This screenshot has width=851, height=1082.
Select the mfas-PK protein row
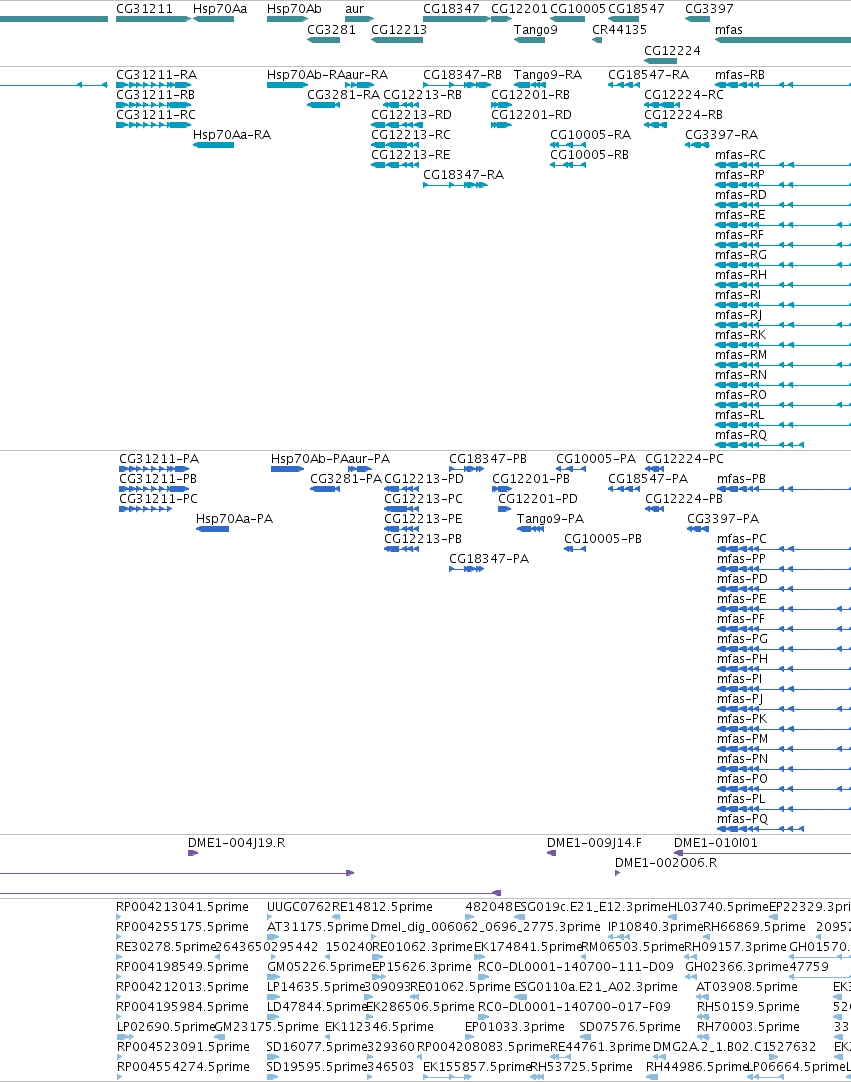click(784, 729)
